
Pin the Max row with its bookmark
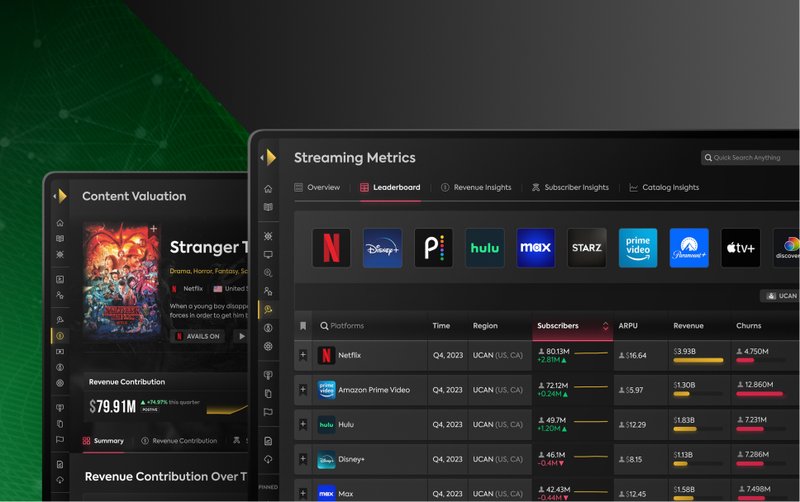[x=303, y=493]
